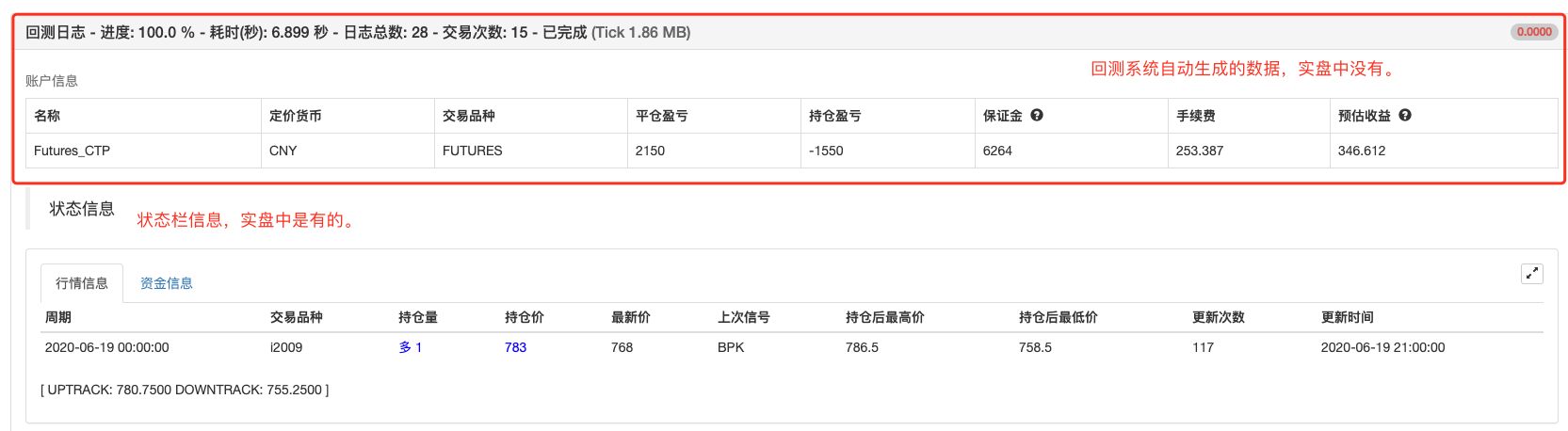The height and width of the screenshot is (431, 1568).
Task: Click the margin help question-mark icon
Action: (x=1037, y=115)
